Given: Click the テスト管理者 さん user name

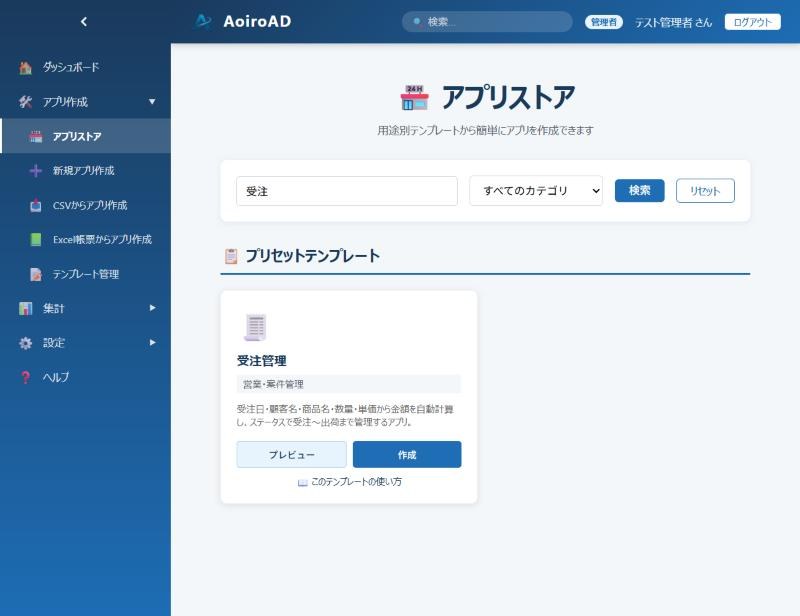Looking at the screenshot, I should point(673,22).
